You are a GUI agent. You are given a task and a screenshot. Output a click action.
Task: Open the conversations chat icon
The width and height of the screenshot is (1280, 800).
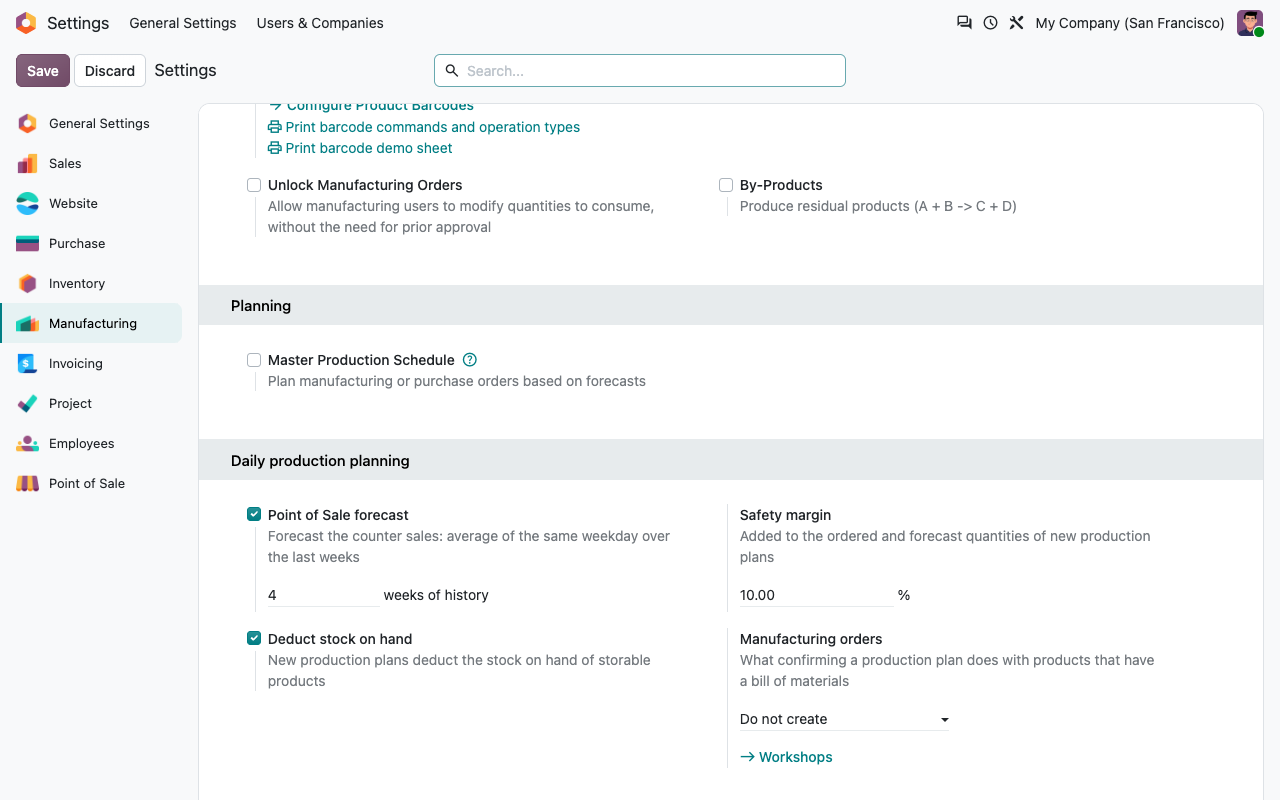point(964,23)
